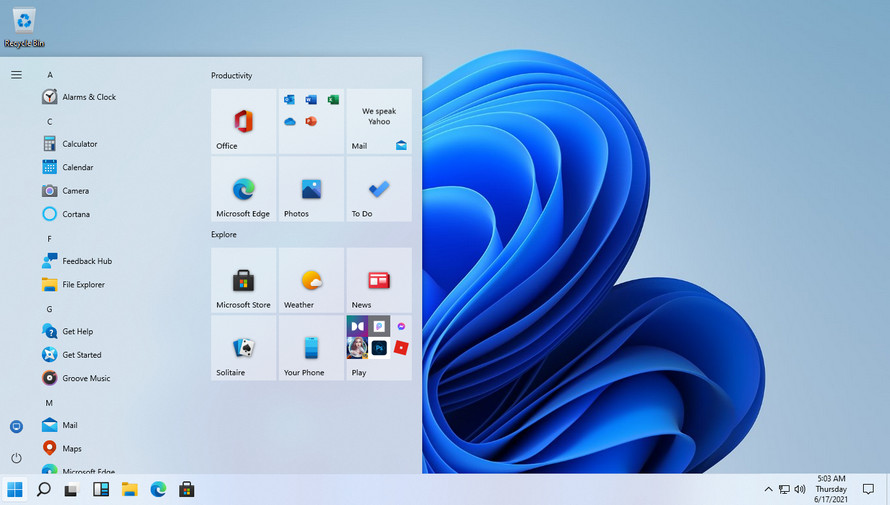Open OneDrive in the Office apps tile
This screenshot has width=890, height=505.
pyautogui.click(x=289, y=121)
